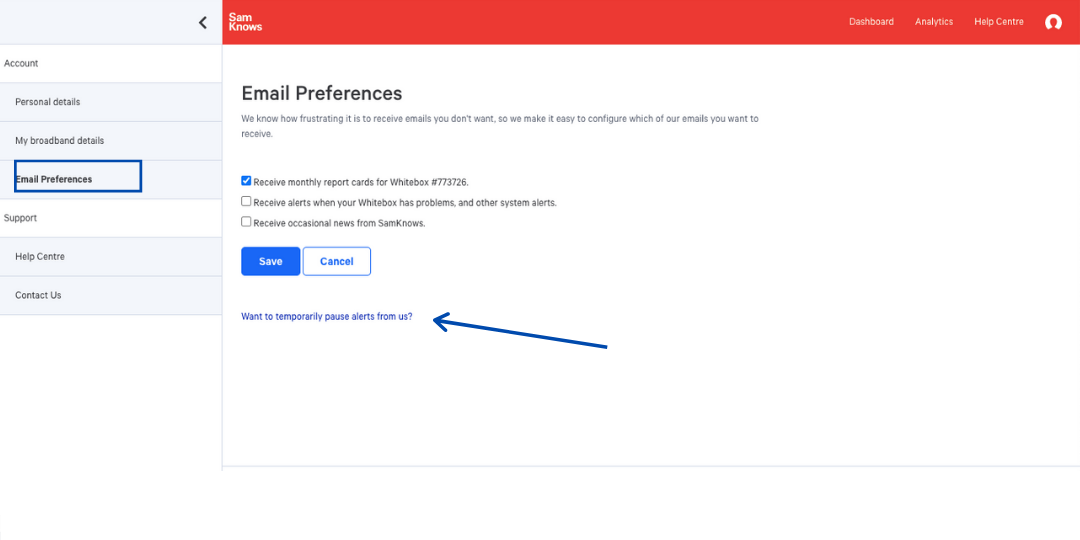This screenshot has width=1080, height=540.
Task: Click the Support section header
Action: point(21,218)
